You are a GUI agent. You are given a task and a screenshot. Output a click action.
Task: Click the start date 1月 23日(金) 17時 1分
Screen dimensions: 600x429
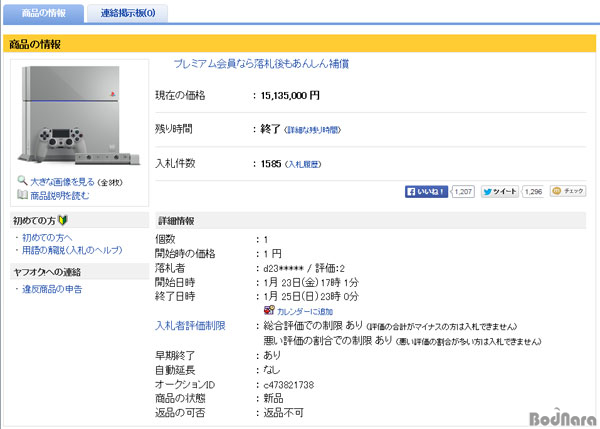(311, 283)
